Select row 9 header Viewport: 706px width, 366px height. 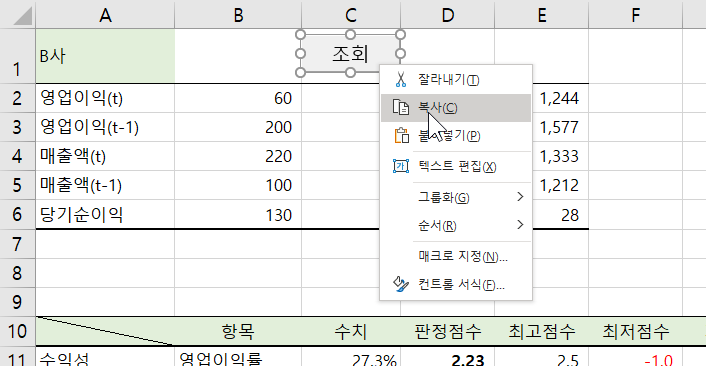click(17, 302)
